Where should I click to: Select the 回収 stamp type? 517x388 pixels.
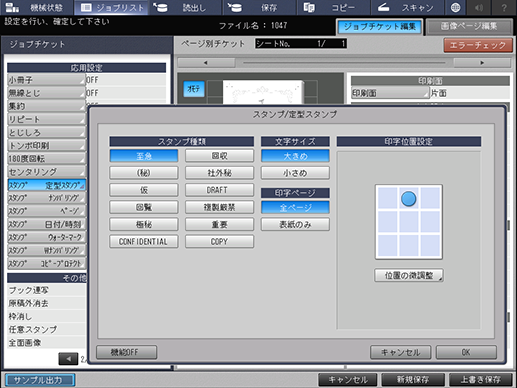pos(219,156)
